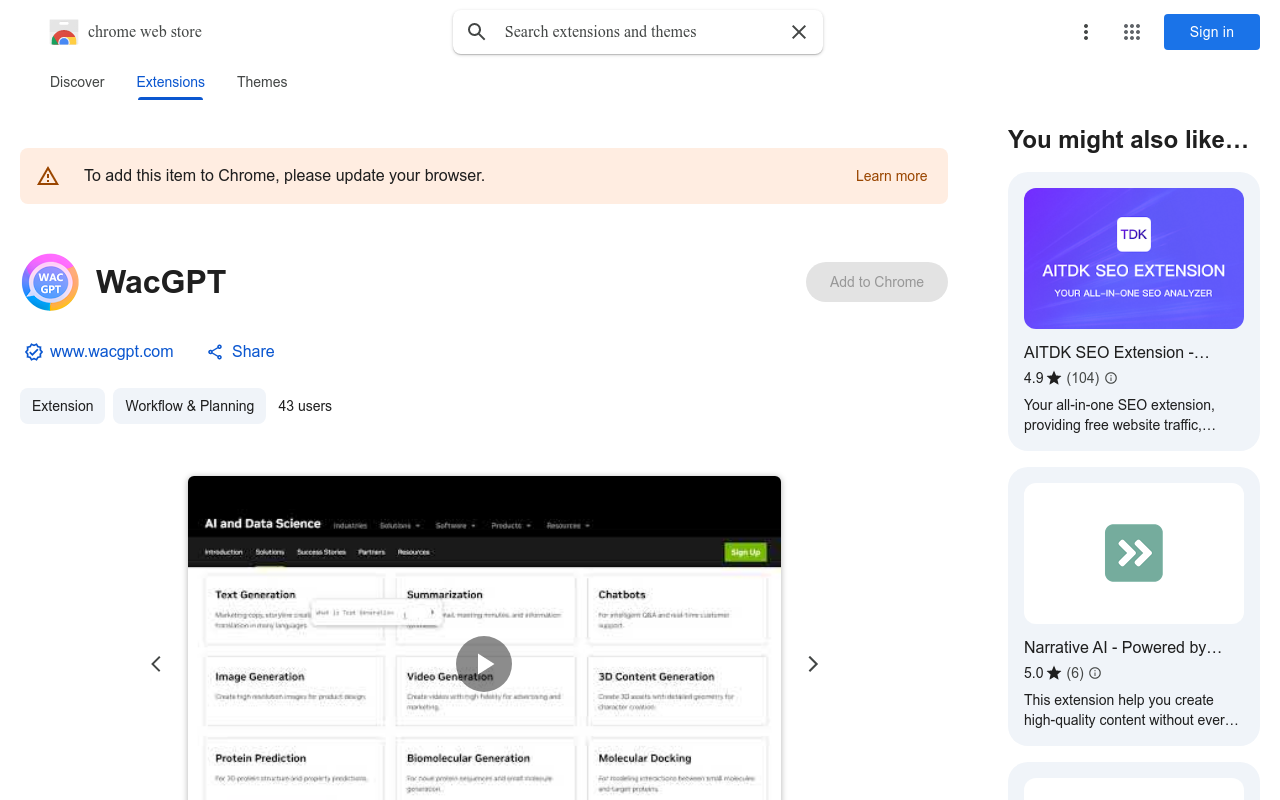Click the WacGPT extension logo
The image size is (1280, 800).
coord(50,282)
